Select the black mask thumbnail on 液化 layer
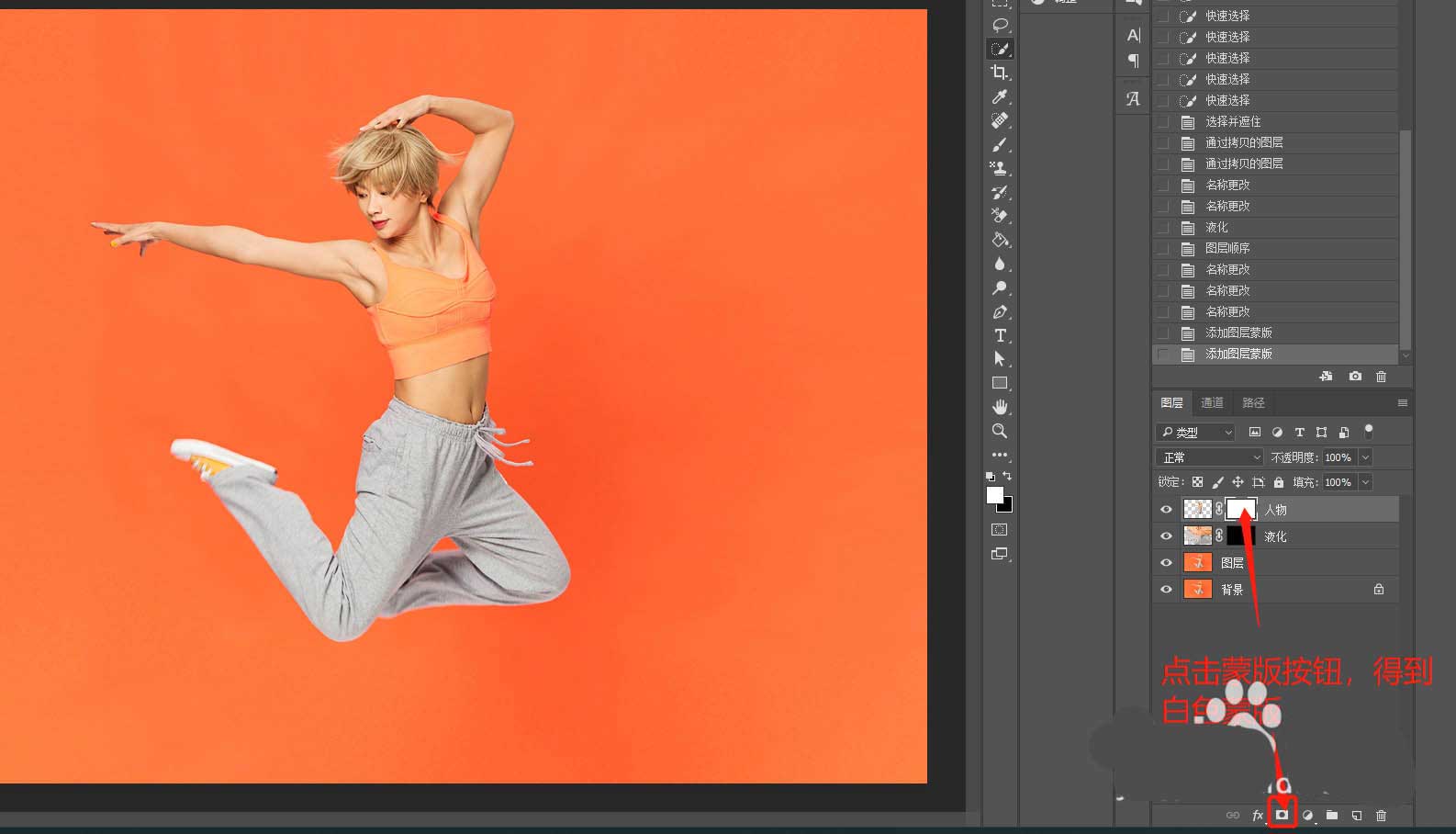Viewport: 1456px width, 834px height. point(1240,535)
